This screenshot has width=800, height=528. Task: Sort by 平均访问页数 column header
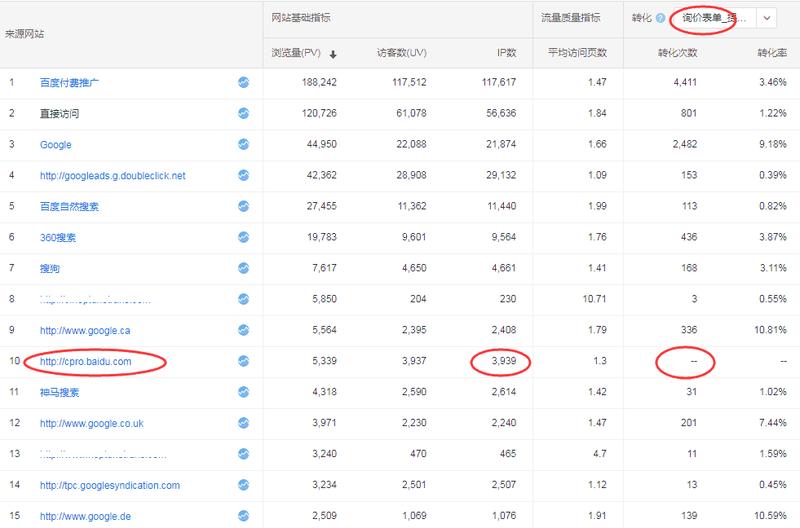click(577, 53)
